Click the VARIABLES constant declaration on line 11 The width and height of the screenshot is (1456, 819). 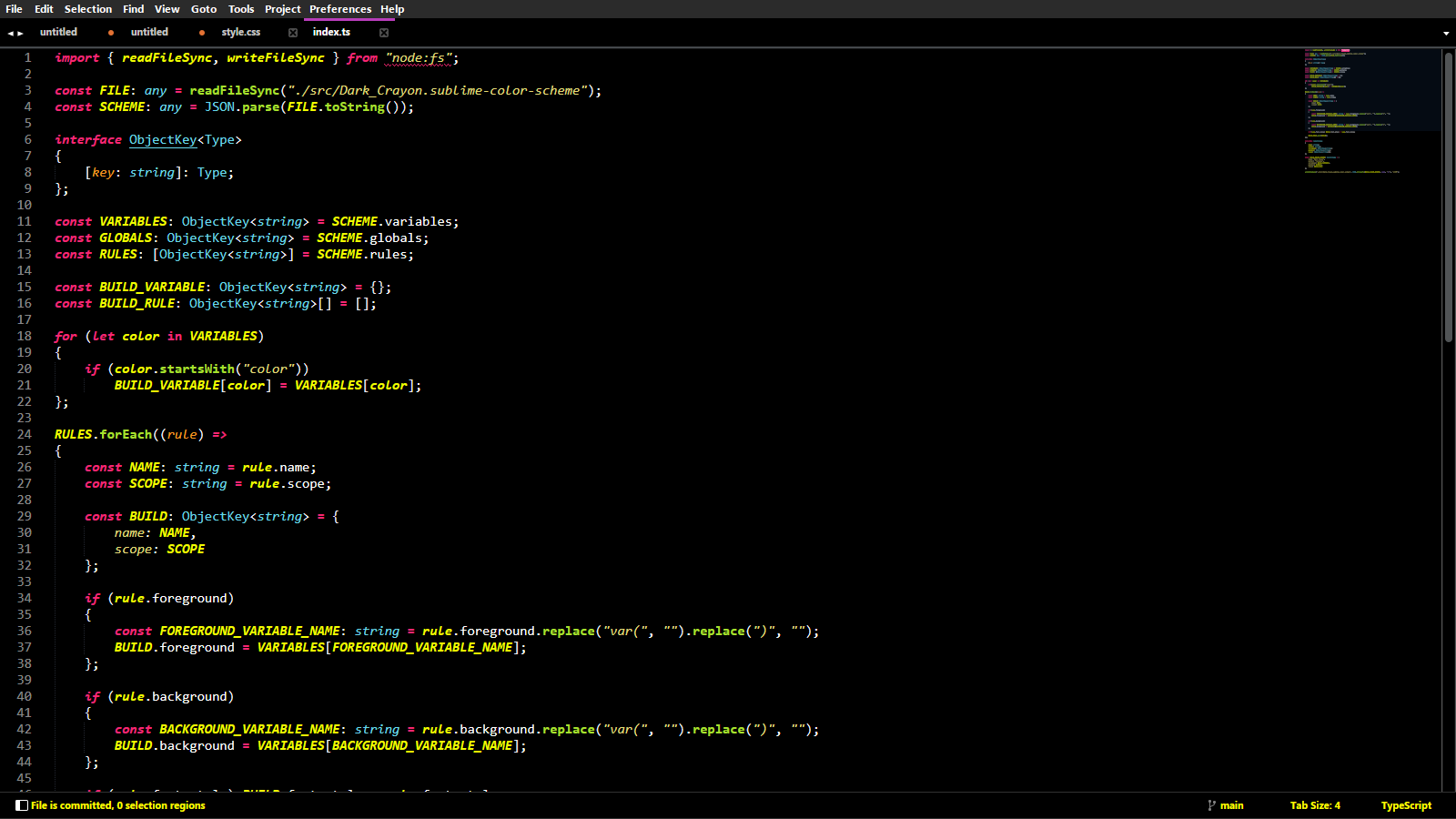coord(134,221)
